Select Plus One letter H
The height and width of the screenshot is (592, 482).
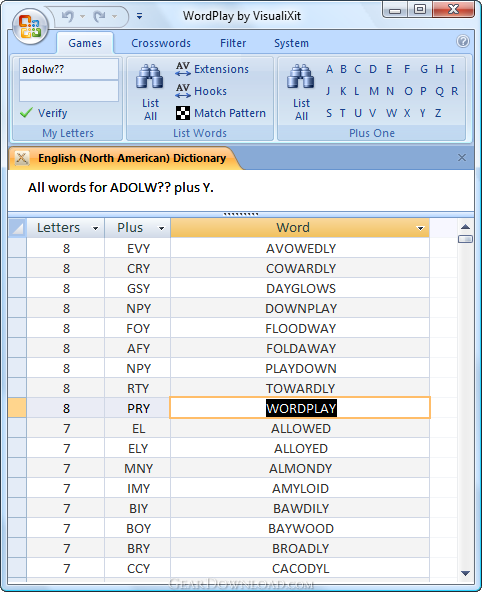click(x=439, y=69)
